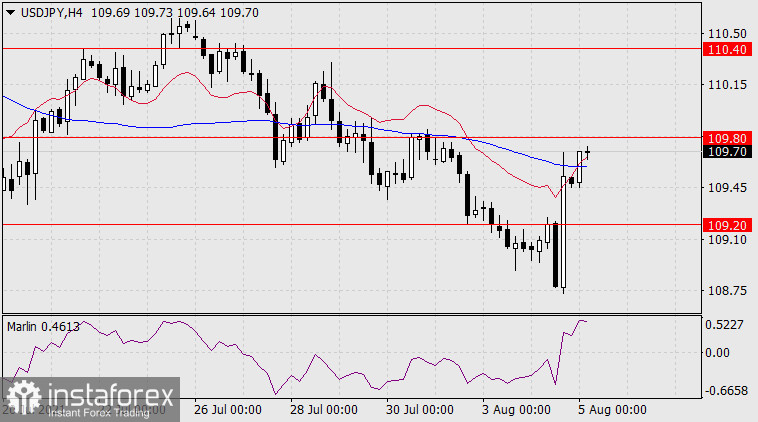Select the red 110.40 price level label
Screen dimensions: 758x422
[x=728, y=49]
